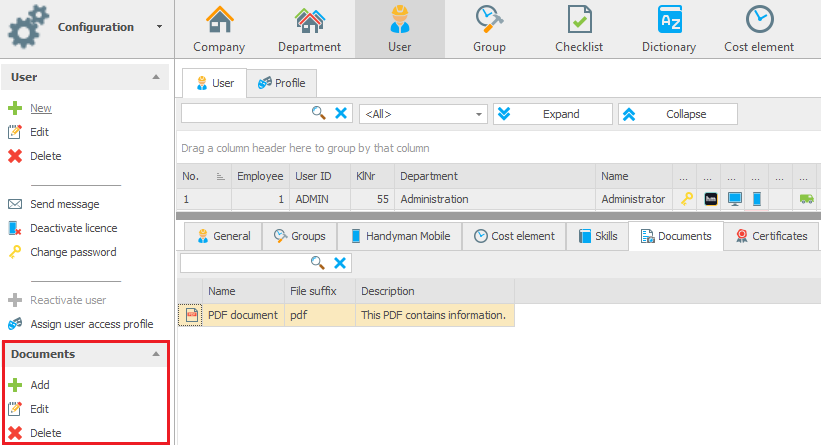Click the Expand button

552,114
